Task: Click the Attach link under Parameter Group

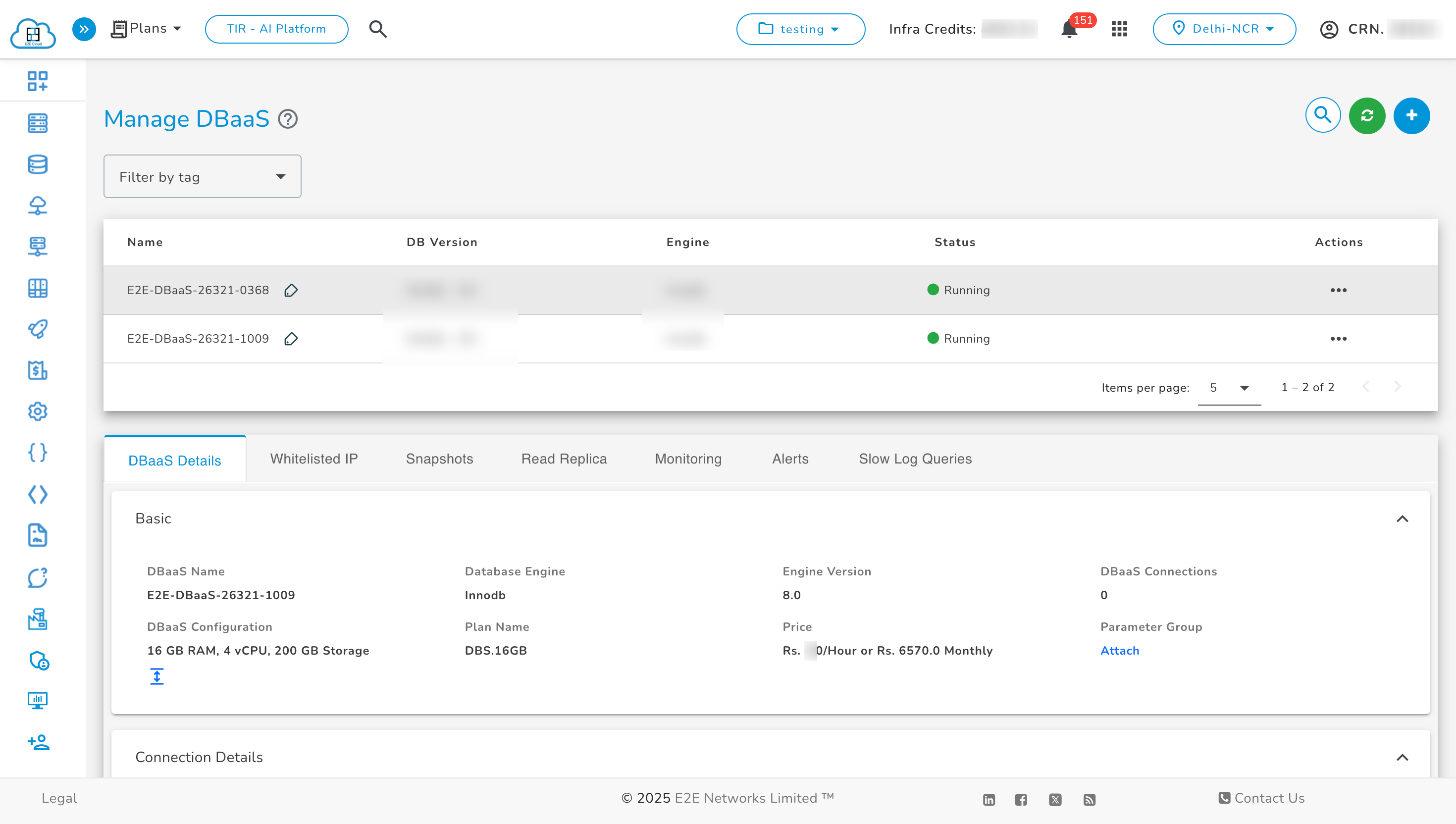Action: click(1119, 651)
